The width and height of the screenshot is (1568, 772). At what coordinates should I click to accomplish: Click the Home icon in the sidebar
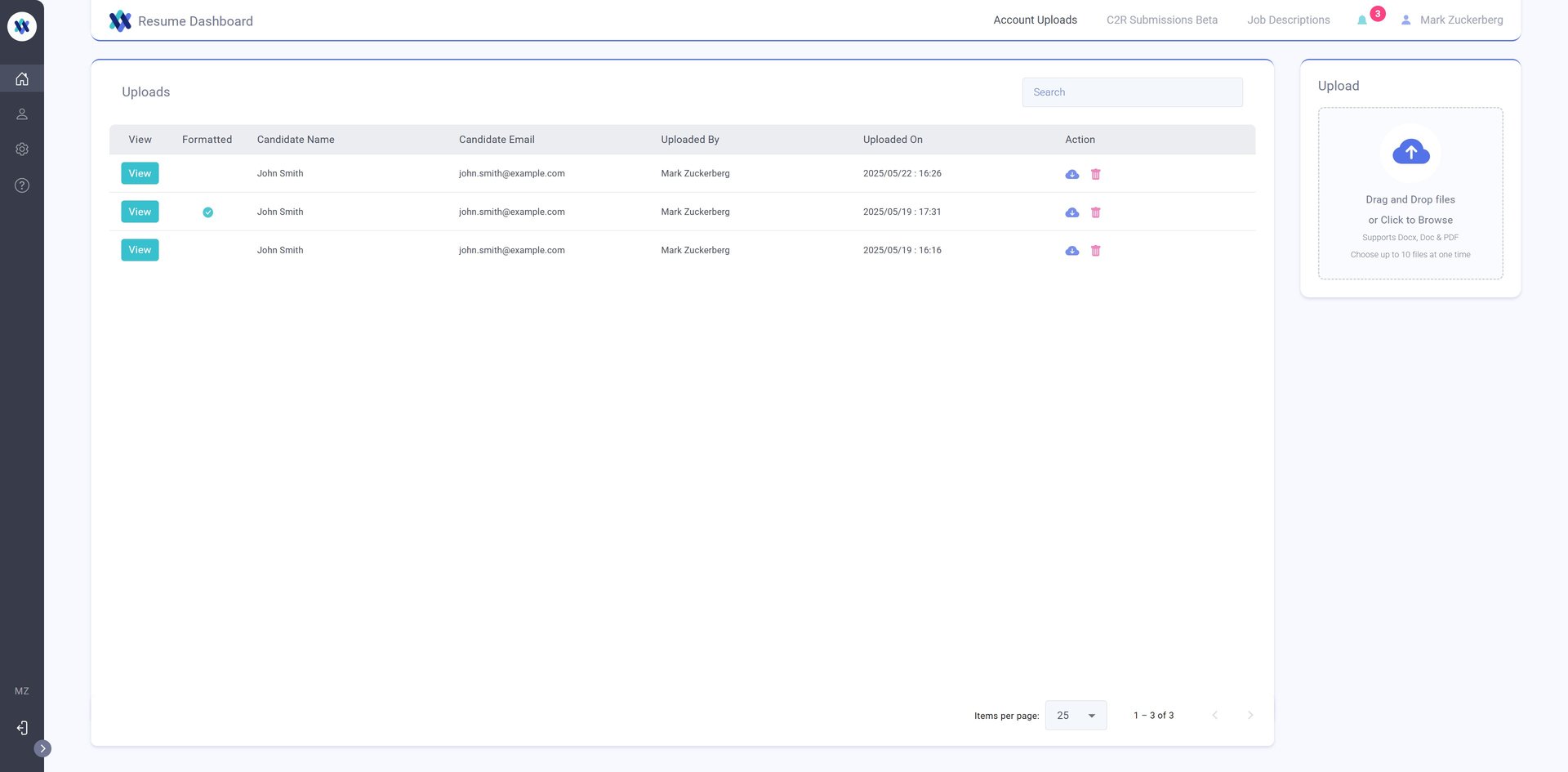point(22,78)
